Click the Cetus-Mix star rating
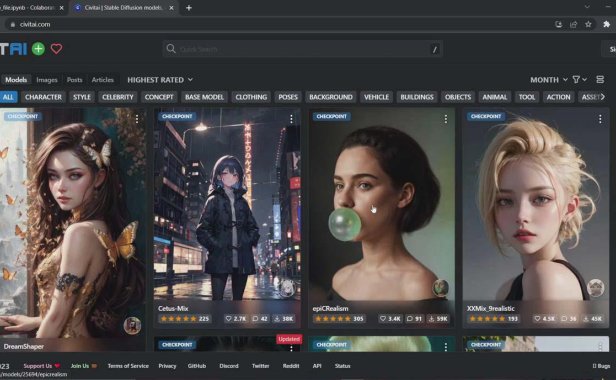The image size is (616, 380). [x=185, y=319]
